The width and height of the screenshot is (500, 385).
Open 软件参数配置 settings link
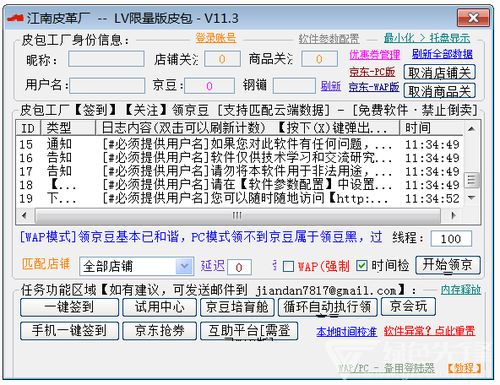tap(329, 39)
